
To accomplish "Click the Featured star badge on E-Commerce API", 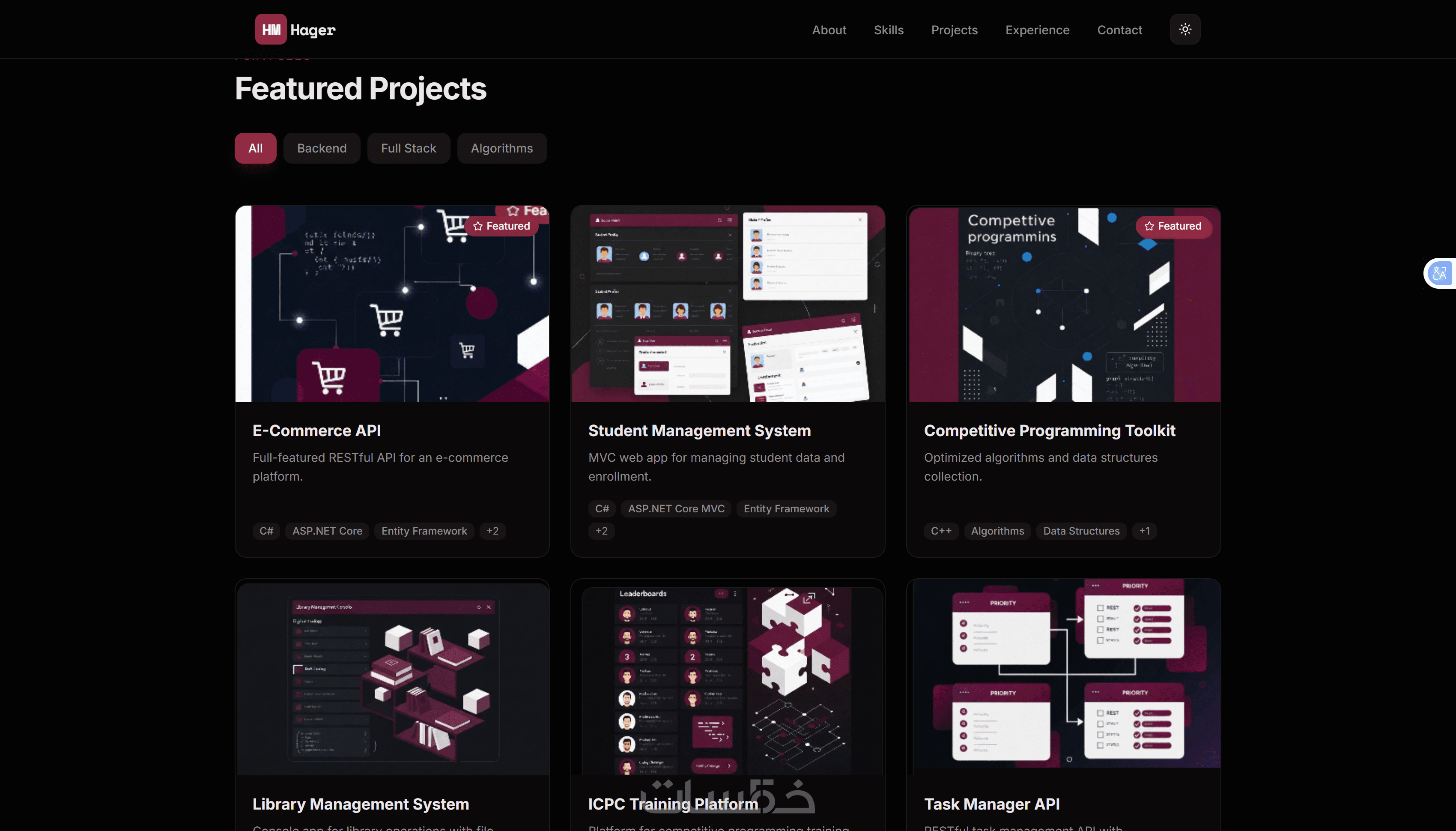I will (501, 226).
